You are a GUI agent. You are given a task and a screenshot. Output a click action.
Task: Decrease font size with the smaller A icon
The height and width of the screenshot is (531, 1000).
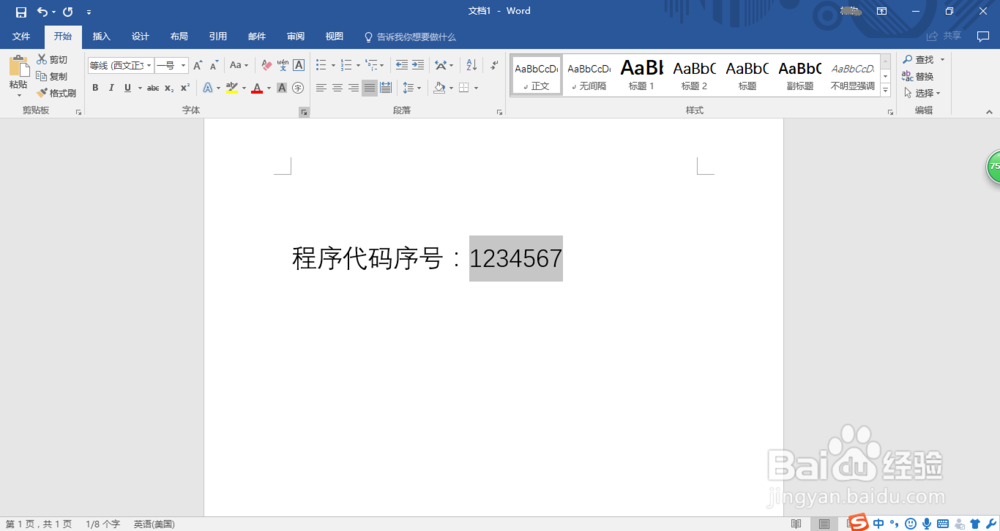pos(214,65)
